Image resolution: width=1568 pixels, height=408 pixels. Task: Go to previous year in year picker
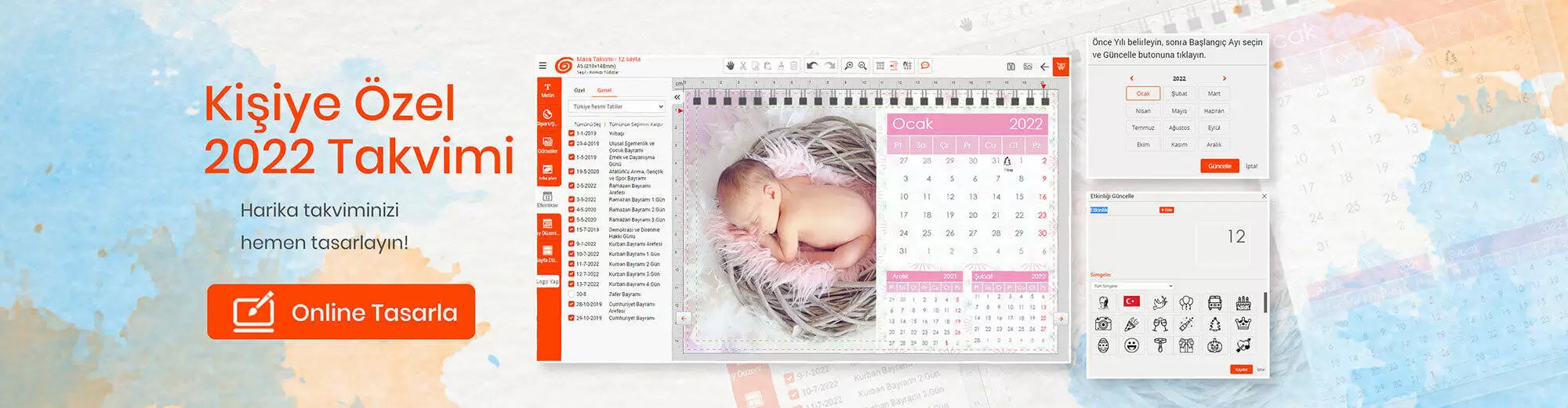coord(1131,78)
